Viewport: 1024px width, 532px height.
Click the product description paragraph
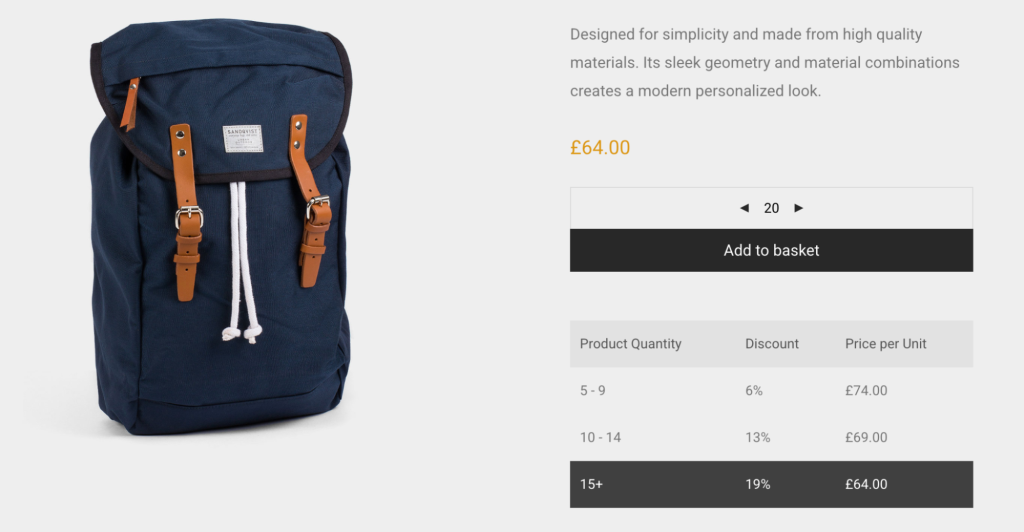coord(764,63)
